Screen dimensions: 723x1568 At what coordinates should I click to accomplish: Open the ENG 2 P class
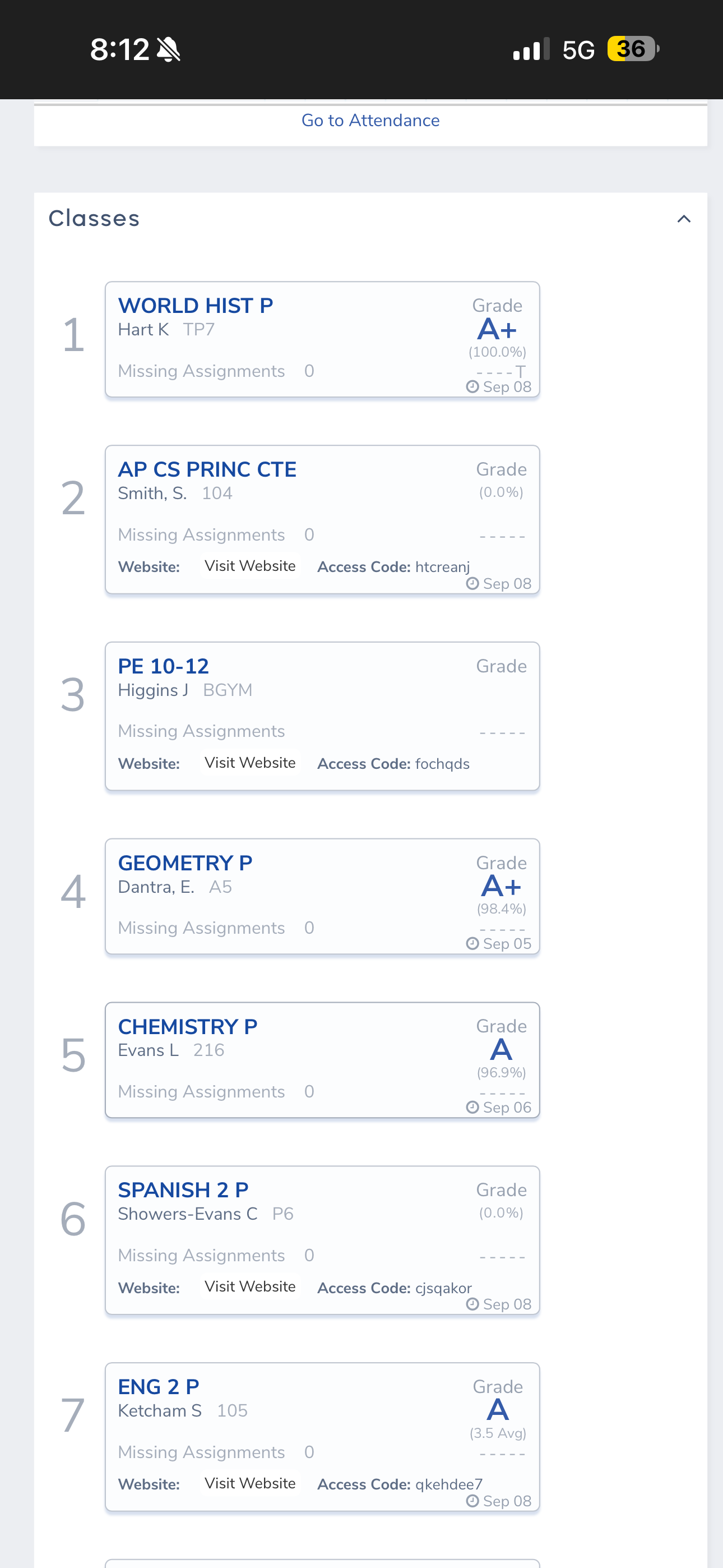(158, 1387)
